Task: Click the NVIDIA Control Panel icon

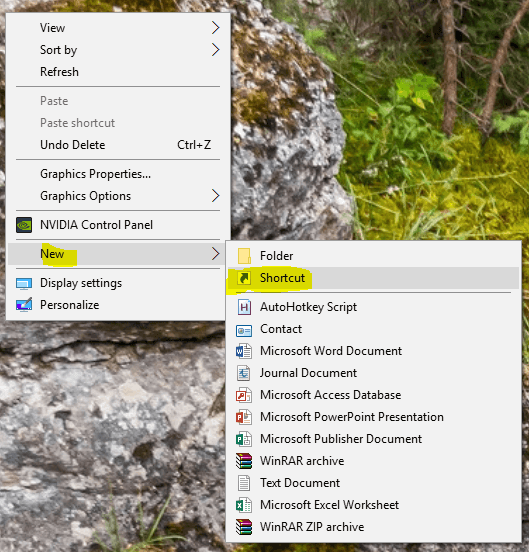Action: [x=24, y=225]
